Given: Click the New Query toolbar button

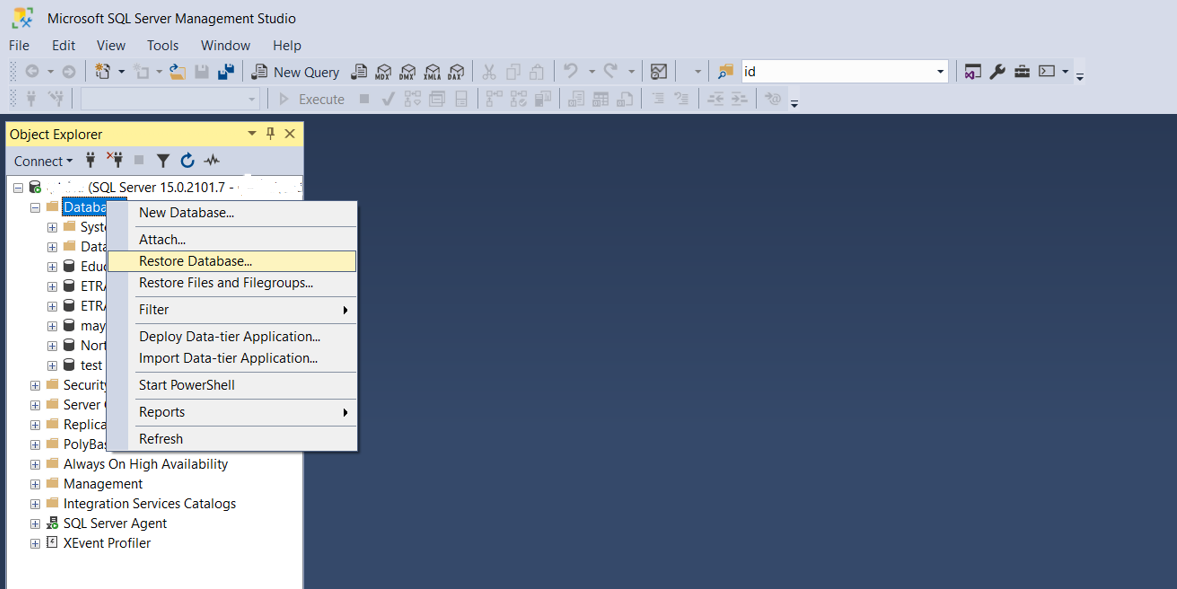Looking at the screenshot, I should point(295,72).
